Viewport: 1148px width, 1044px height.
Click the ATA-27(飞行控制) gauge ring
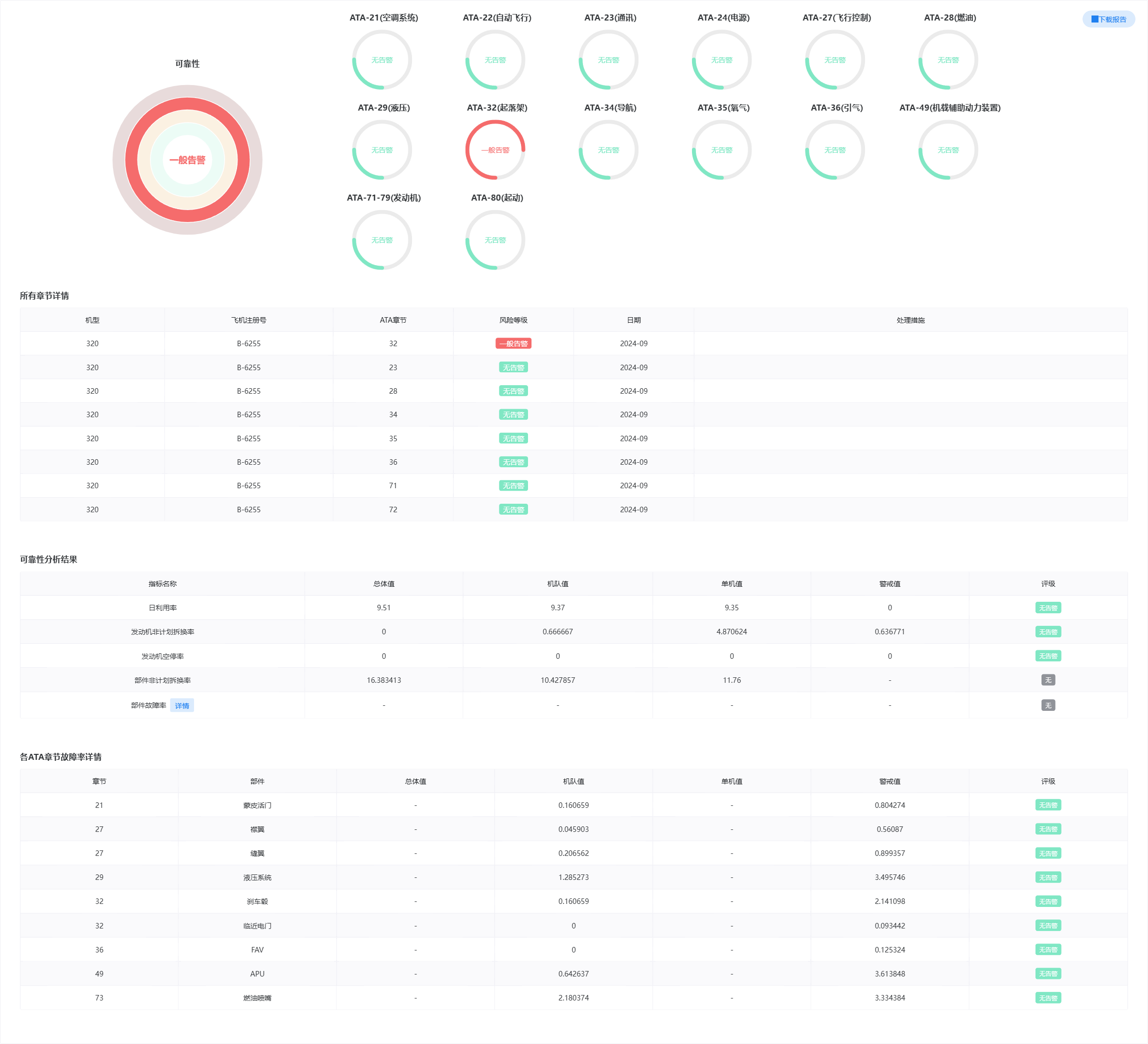[835, 60]
